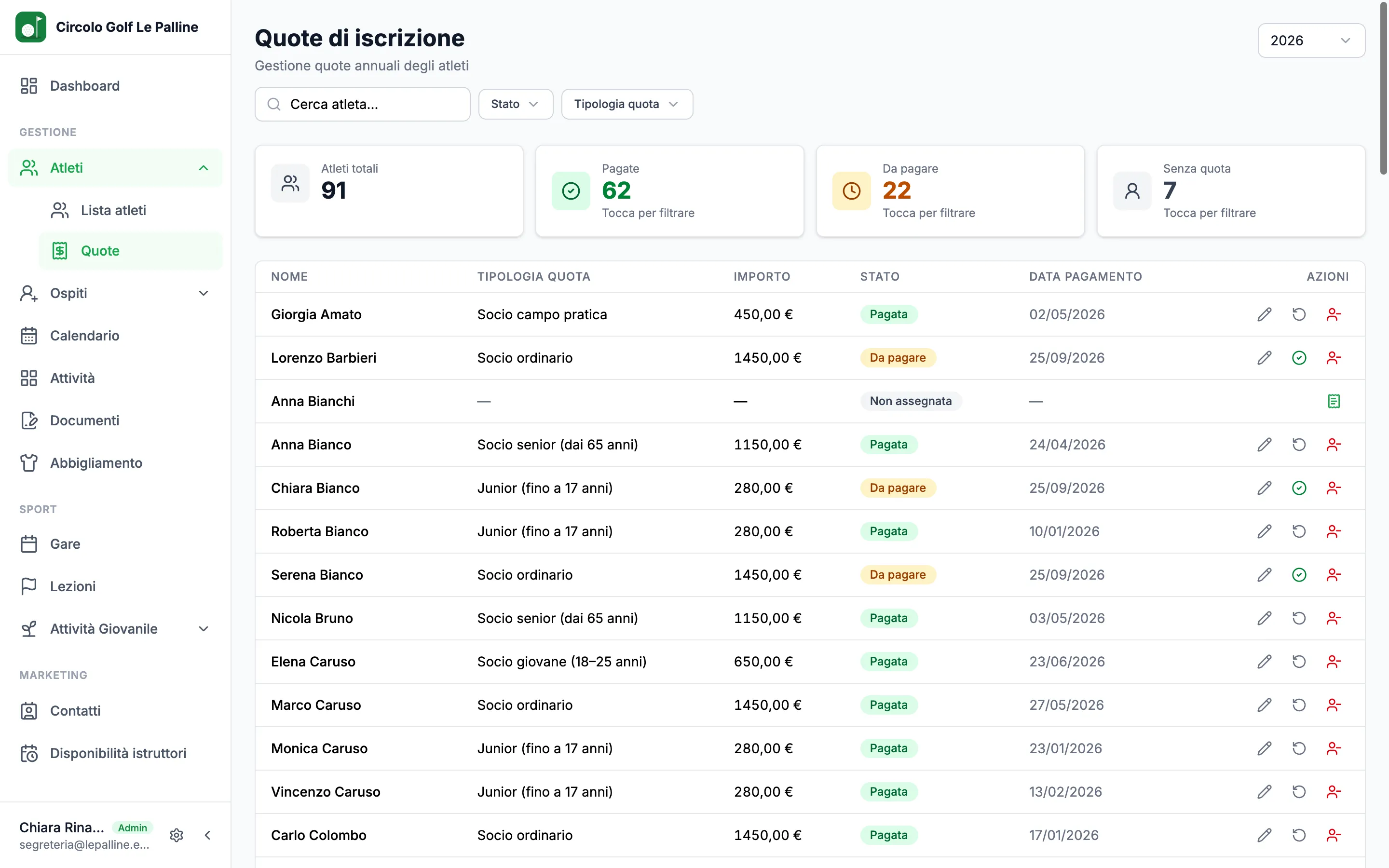Collapse the sidebar with the arrow
Image resolution: width=1389 pixels, height=868 pixels.
tap(208, 835)
